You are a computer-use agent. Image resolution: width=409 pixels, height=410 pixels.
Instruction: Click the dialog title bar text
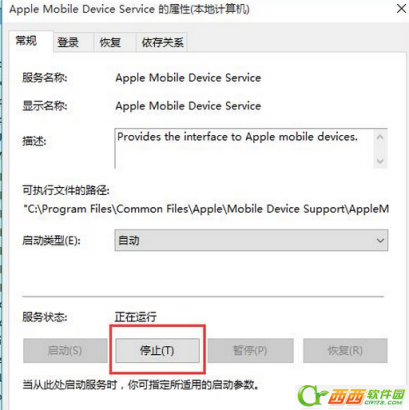(129, 9)
